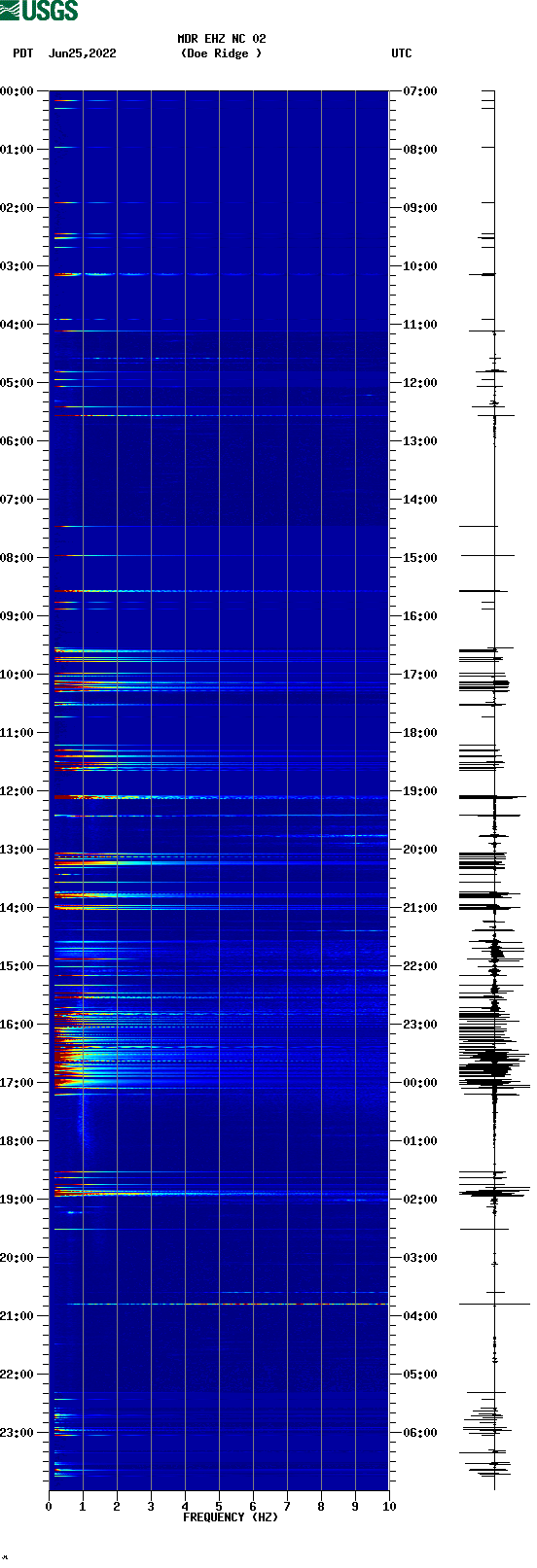Click the 'UTC' timezone label
This screenshot has width=537, height=1568.
point(402,53)
